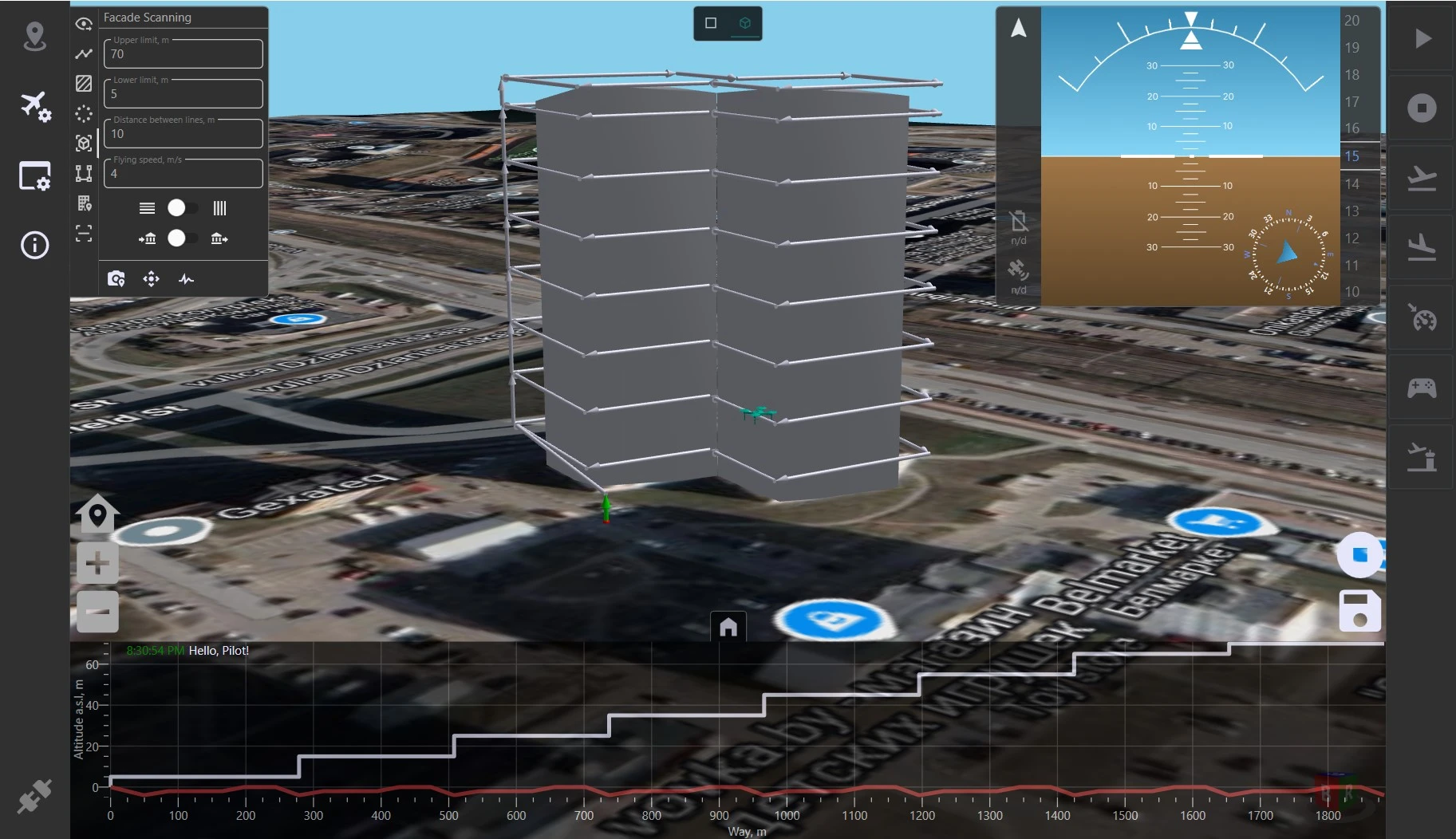
Task: Select altitude 15 on the altitude scale
Action: tap(1351, 156)
